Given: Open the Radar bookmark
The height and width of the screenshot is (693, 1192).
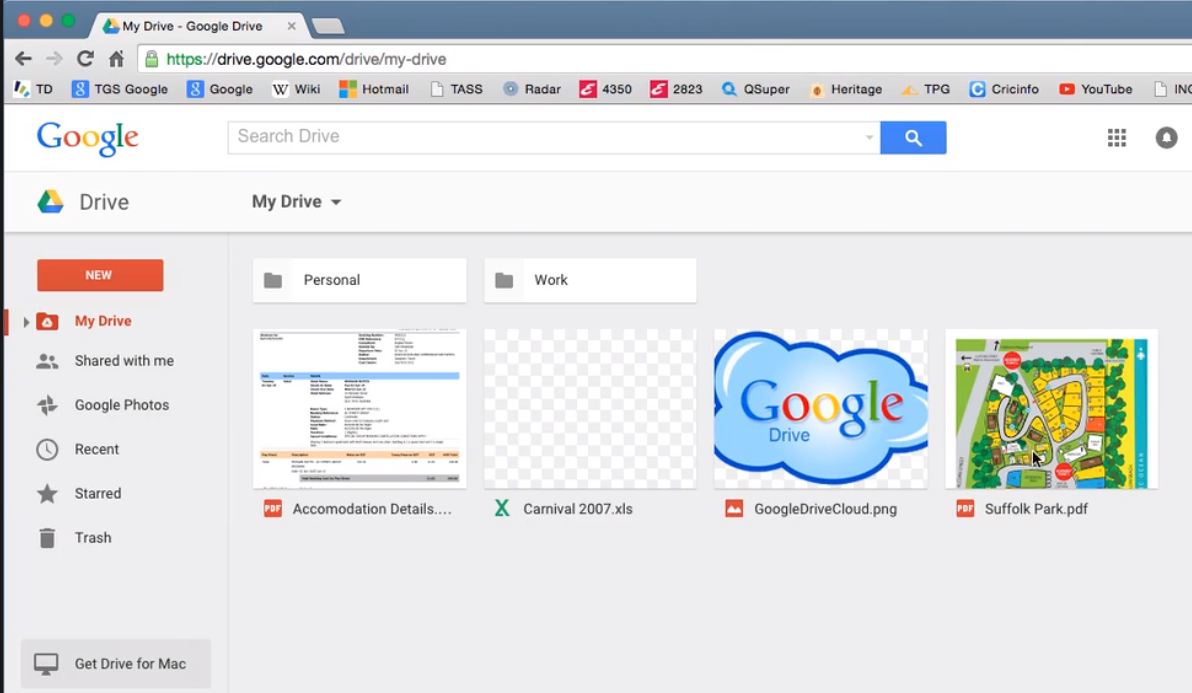Looking at the screenshot, I should click(x=531, y=89).
